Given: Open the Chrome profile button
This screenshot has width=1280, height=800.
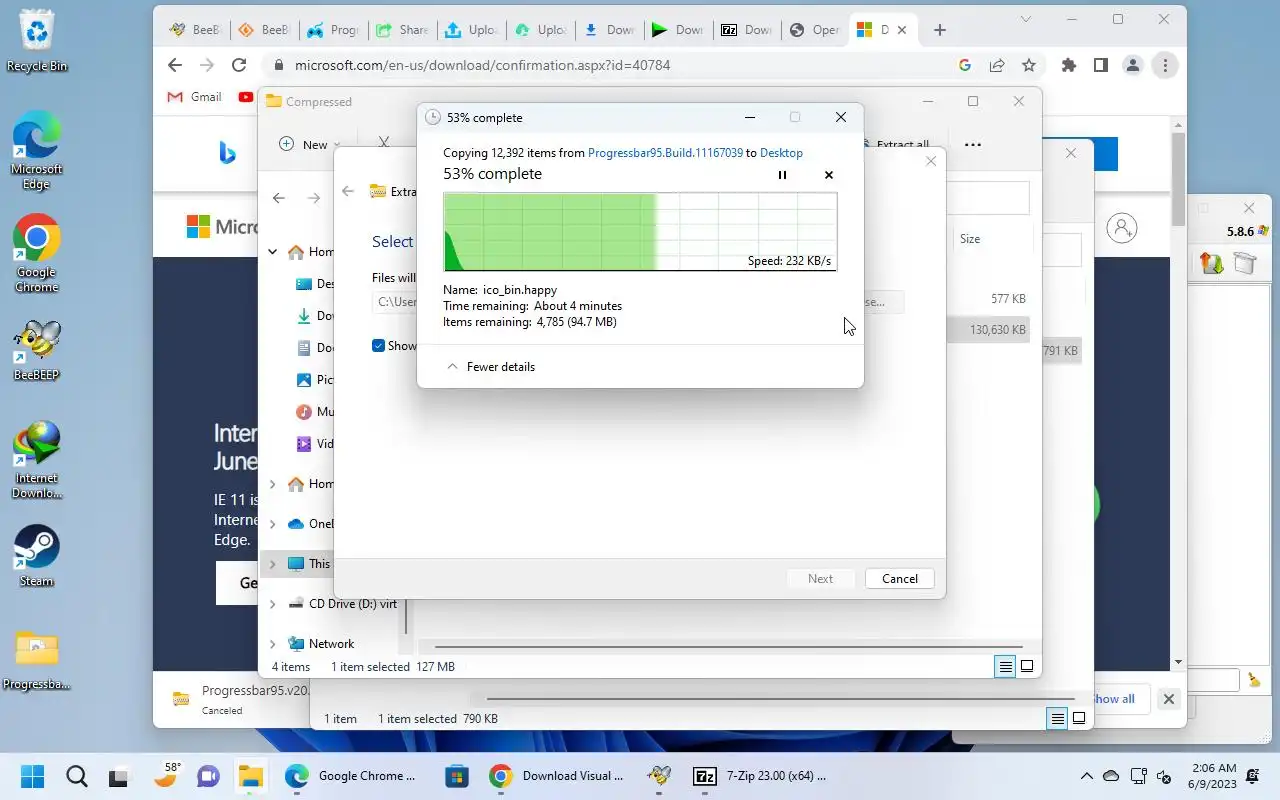Looking at the screenshot, I should pyautogui.click(x=1132, y=65).
